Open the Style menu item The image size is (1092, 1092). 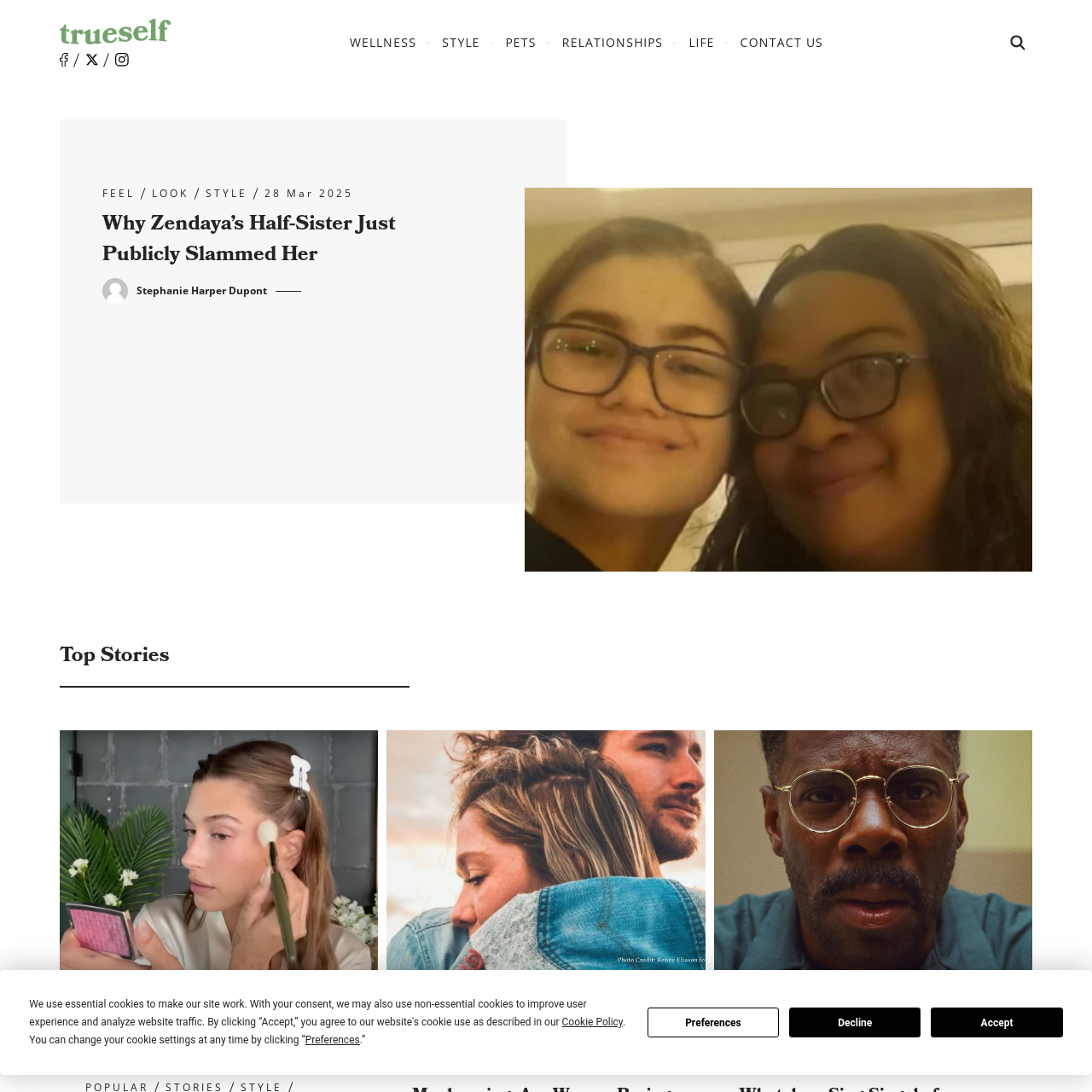coord(461,43)
